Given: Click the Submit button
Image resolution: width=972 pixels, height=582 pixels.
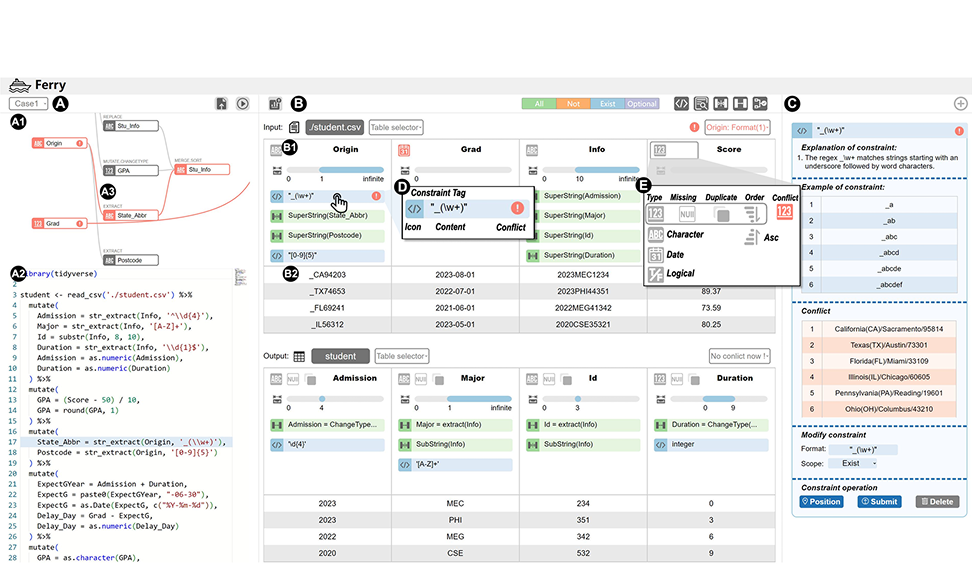Looking at the screenshot, I should pos(879,501).
